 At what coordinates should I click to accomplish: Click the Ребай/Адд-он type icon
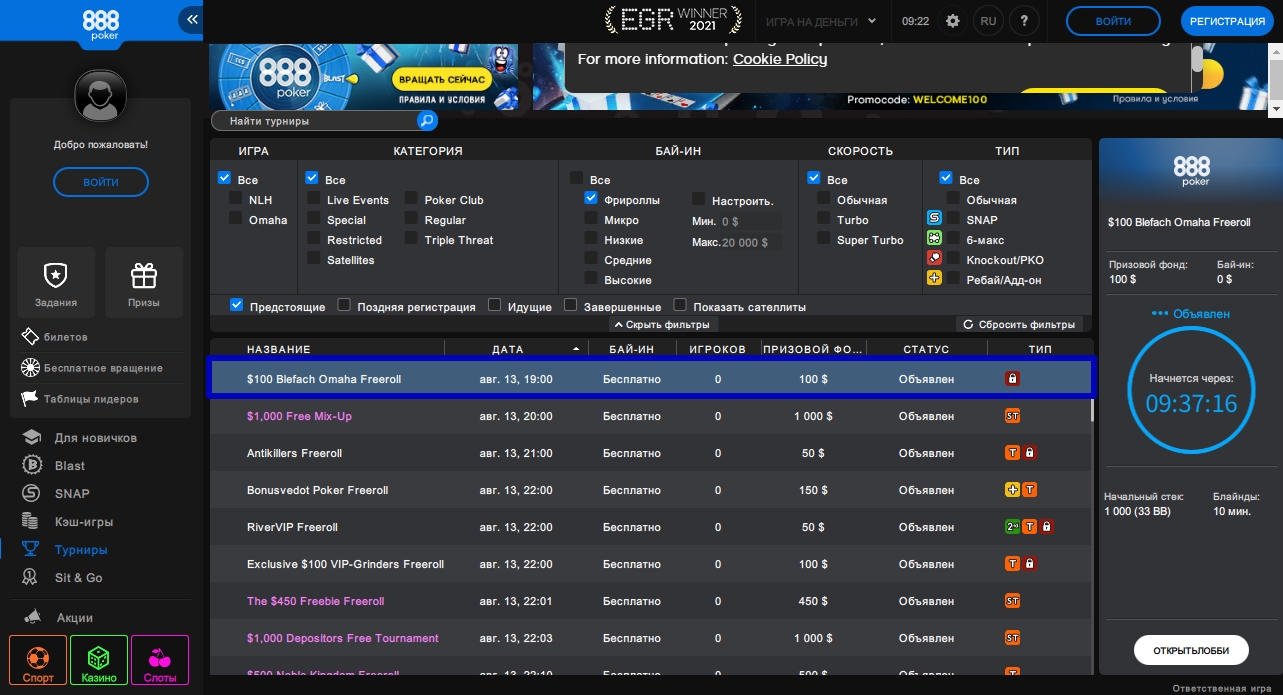934,278
